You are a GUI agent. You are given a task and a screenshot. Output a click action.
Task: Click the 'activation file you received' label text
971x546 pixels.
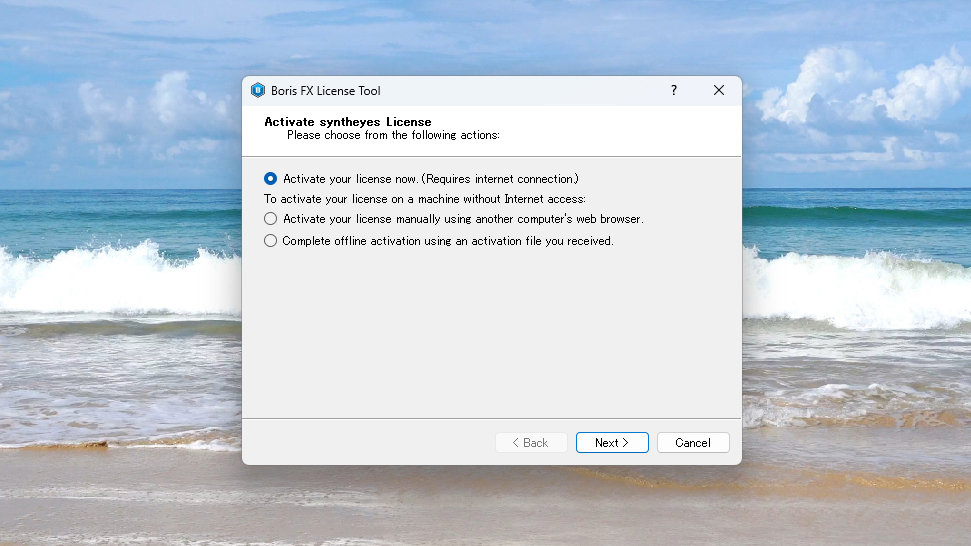tap(535, 241)
